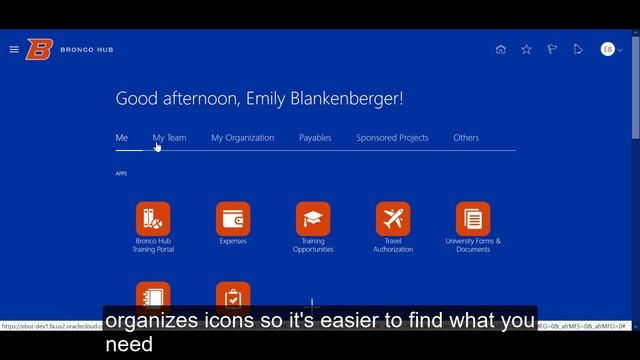The width and height of the screenshot is (640, 360).
Task: Expand the user menu dropdown arrow
Action: coord(620,50)
